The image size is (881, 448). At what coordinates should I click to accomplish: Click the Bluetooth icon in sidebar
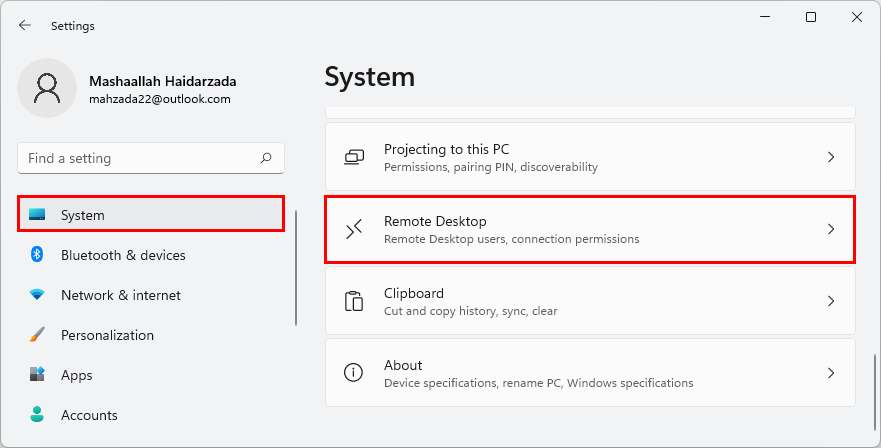tap(37, 255)
